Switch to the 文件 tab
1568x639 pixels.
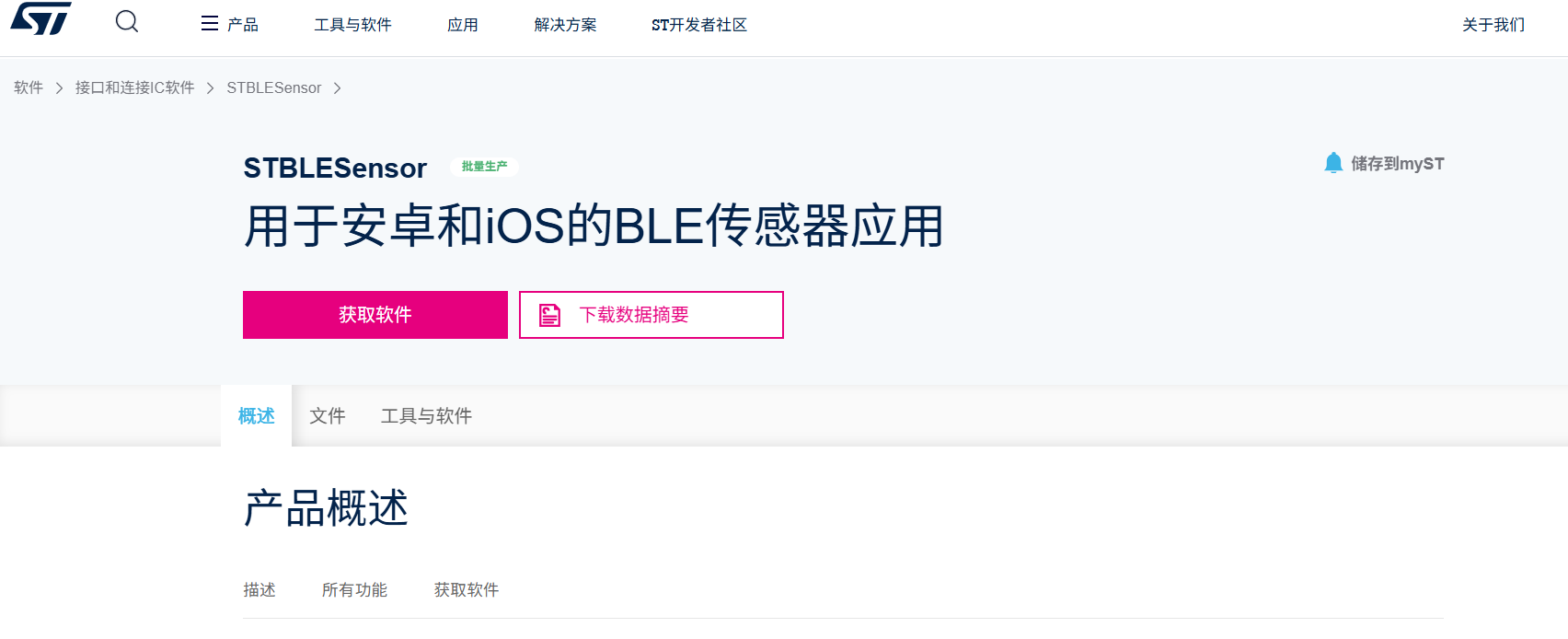(x=327, y=416)
